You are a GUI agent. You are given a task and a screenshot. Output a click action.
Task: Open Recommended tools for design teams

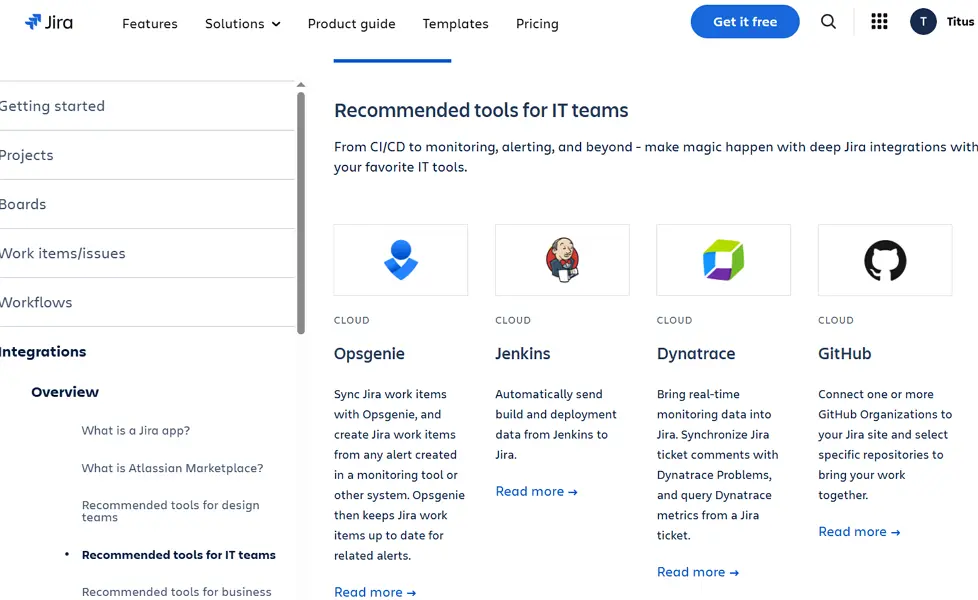(170, 511)
